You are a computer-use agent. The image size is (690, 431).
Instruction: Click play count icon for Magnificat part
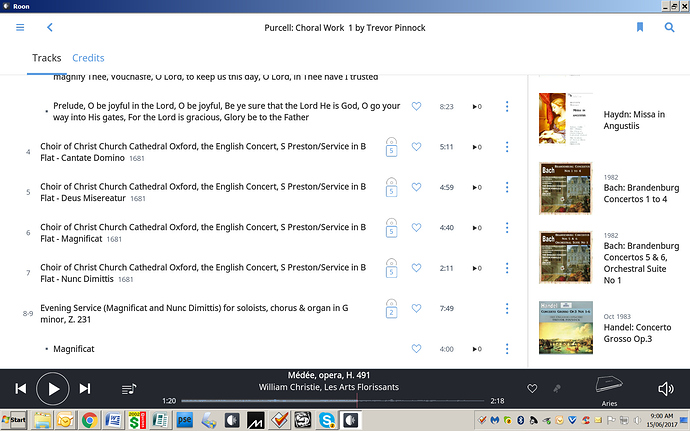(x=477, y=349)
